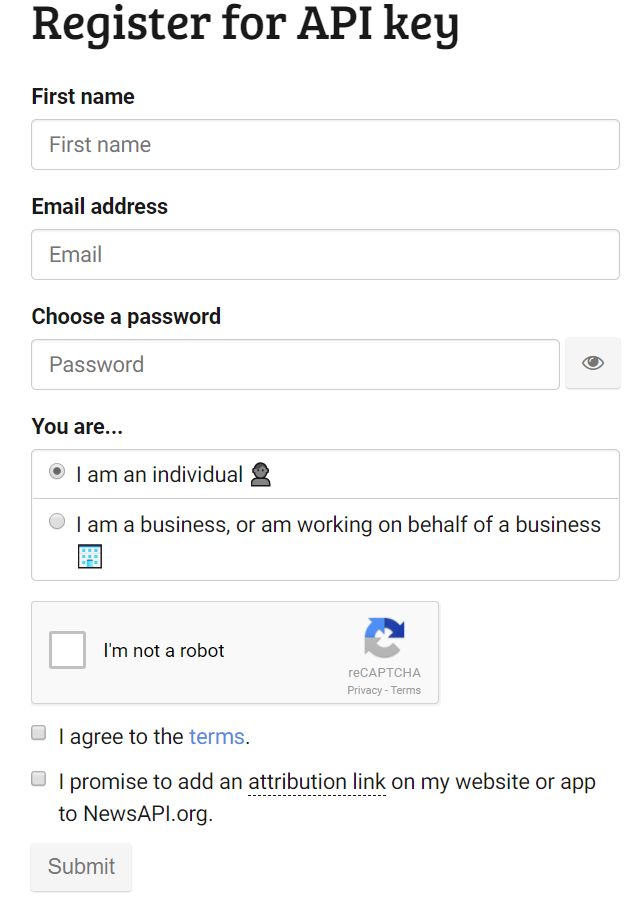Viewport: 638px width, 901px height.
Task: Click the 'Register for API key' heading
Action: point(245,24)
